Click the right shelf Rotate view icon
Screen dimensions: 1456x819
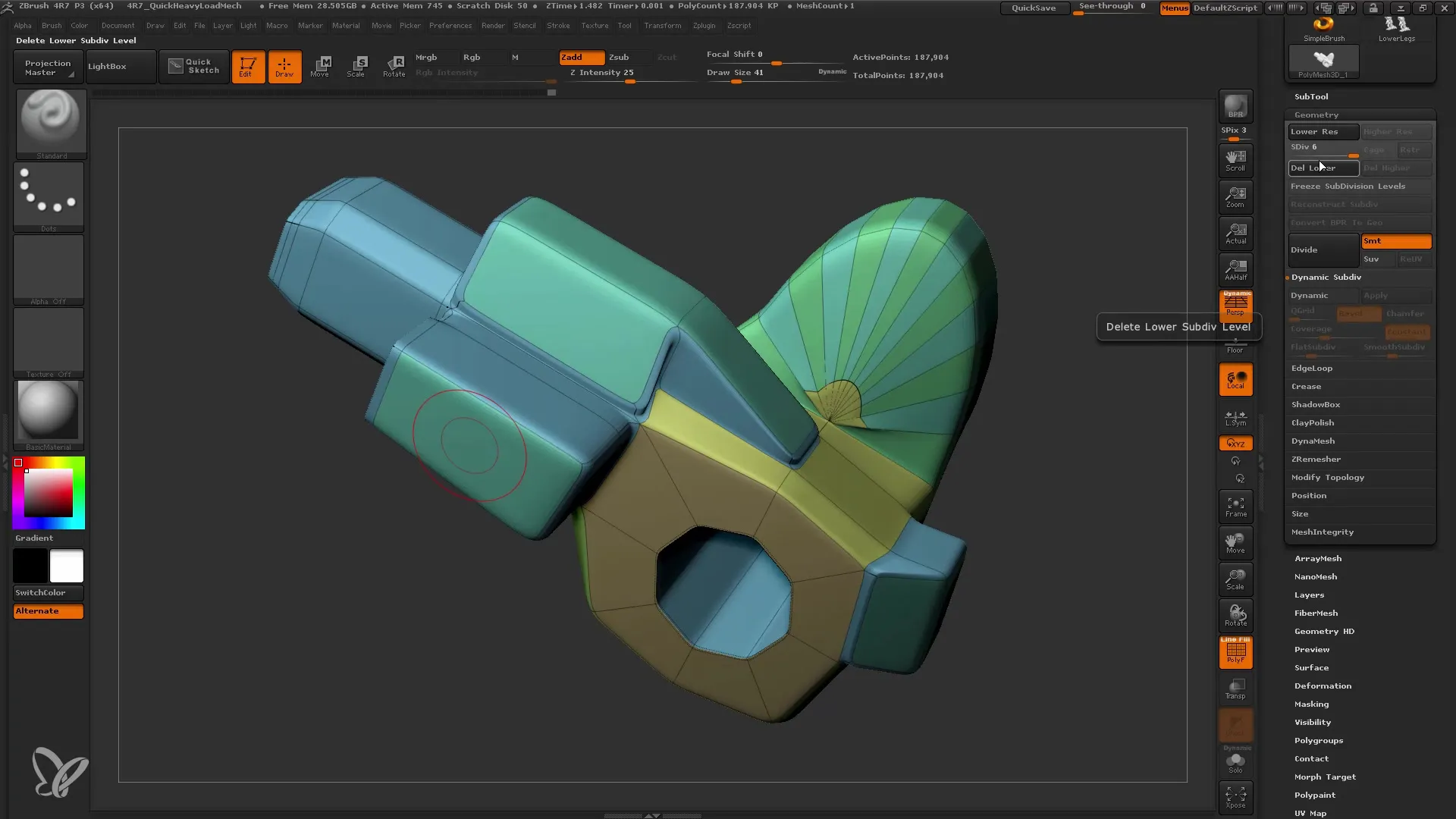[1235, 616]
